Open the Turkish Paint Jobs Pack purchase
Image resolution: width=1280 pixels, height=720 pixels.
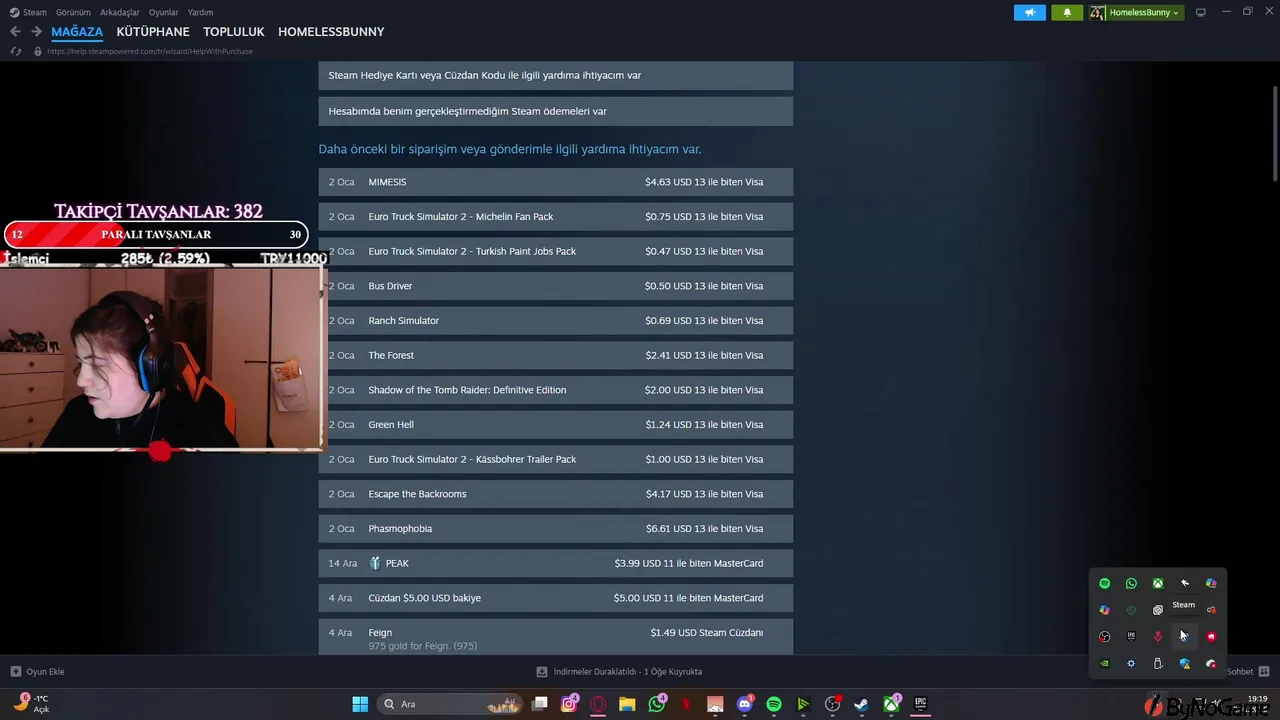tap(556, 251)
